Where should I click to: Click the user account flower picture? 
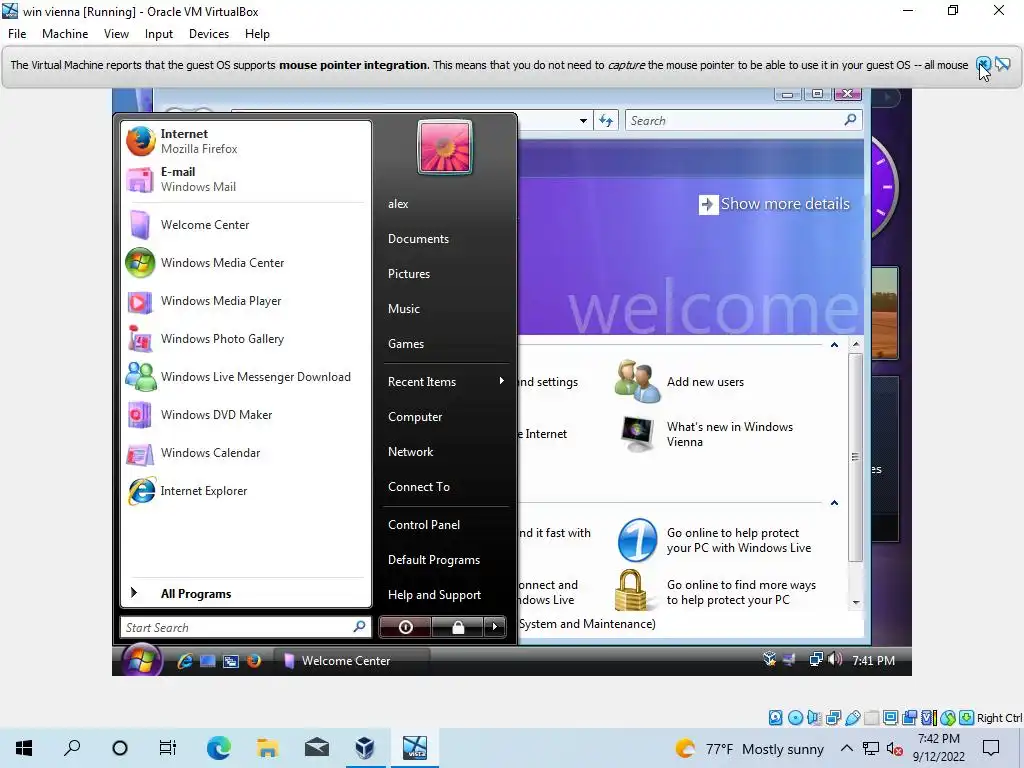445,148
